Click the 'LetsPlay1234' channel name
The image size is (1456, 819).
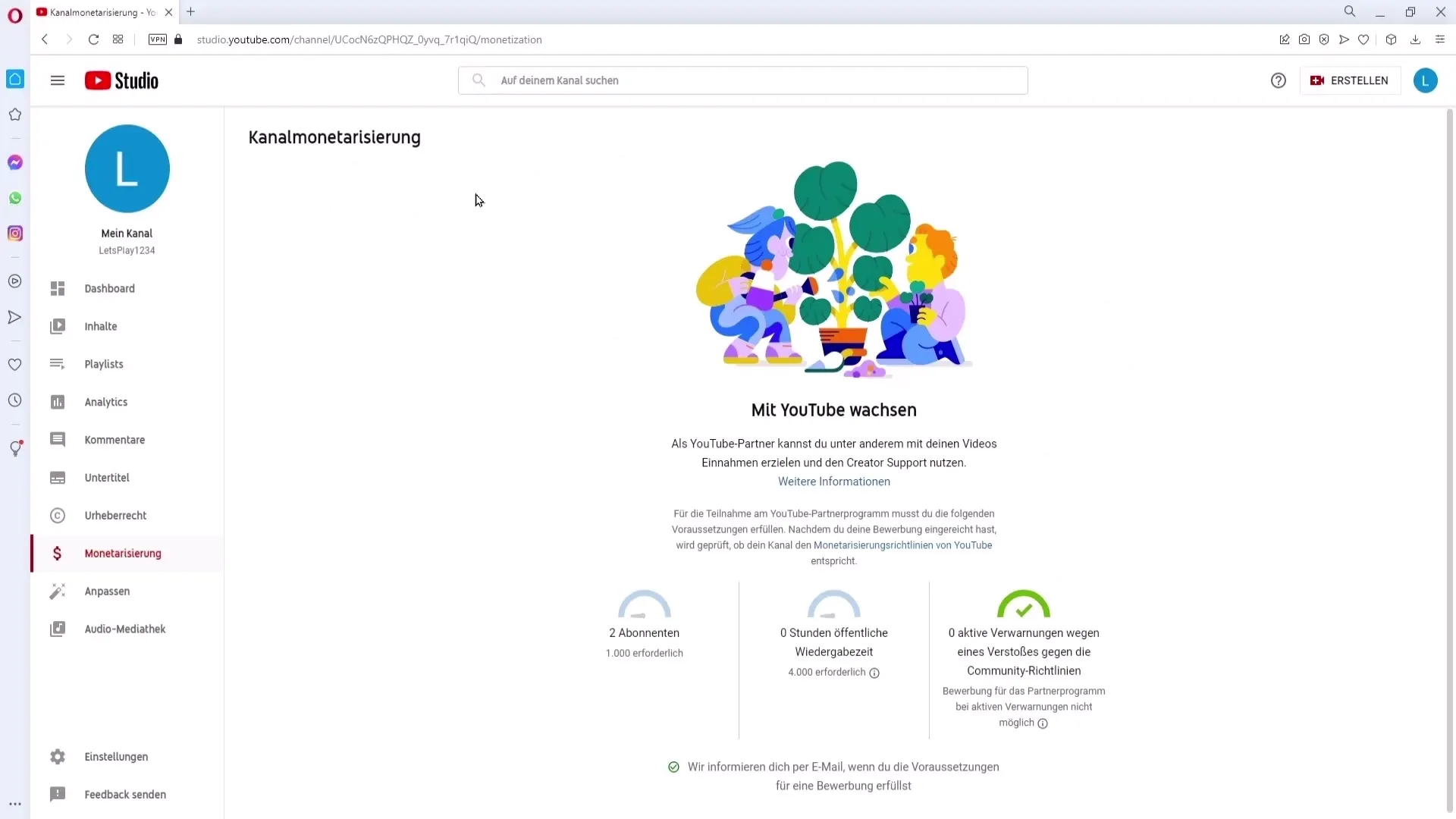[127, 250]
